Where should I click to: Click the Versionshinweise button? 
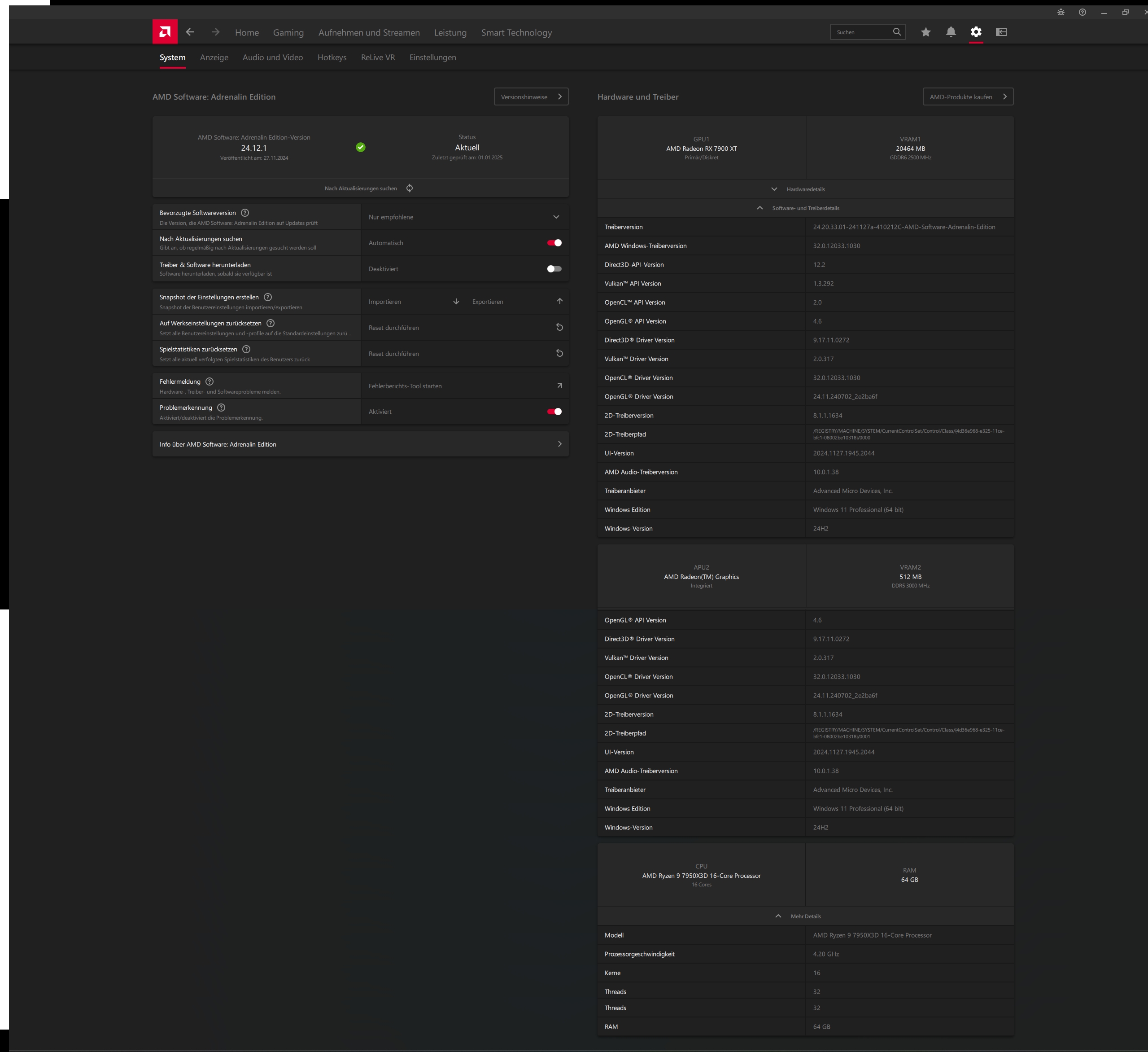[x=531, y=96]
